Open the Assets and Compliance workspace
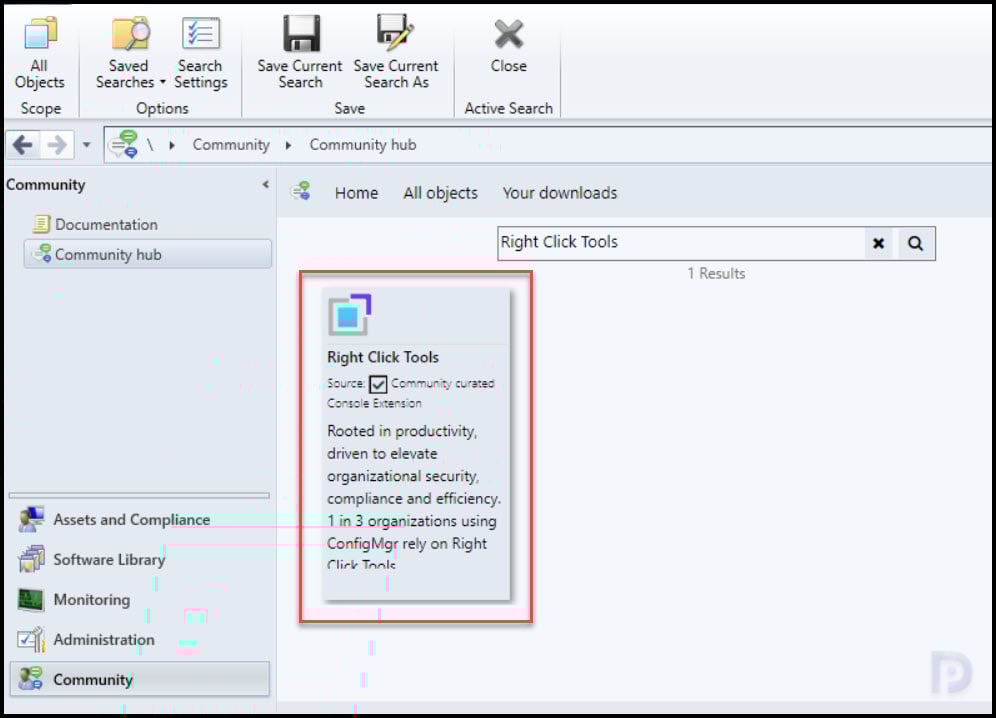 [x=131, y=520]
